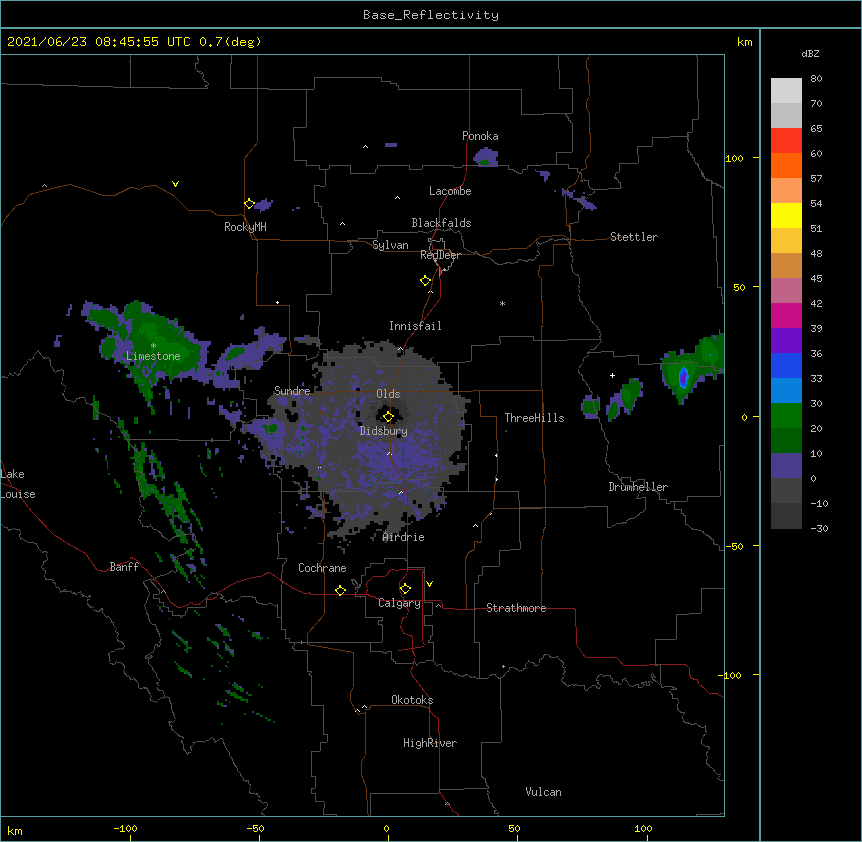Click the Sundre town label

pos(292,391)
